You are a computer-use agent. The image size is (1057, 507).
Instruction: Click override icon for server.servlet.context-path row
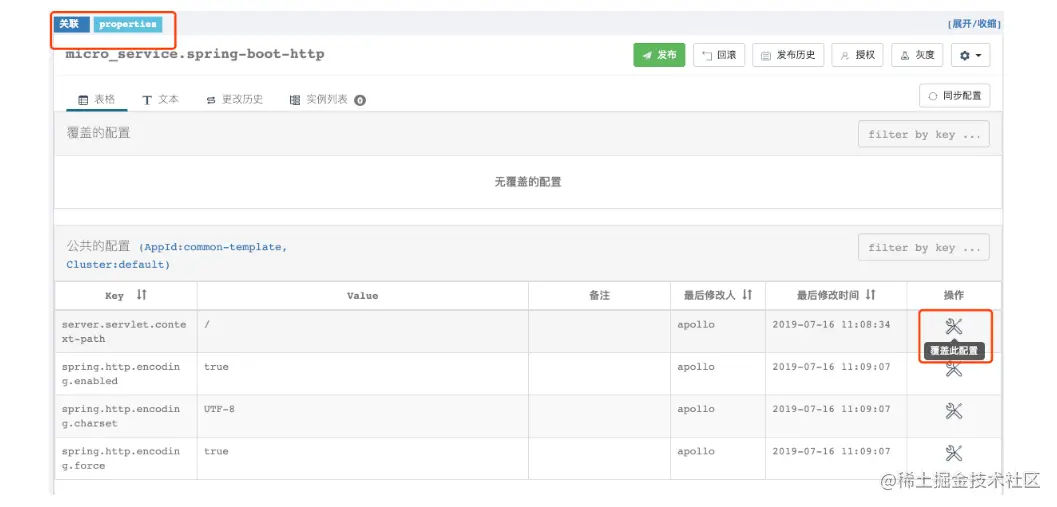coord(953,326)
